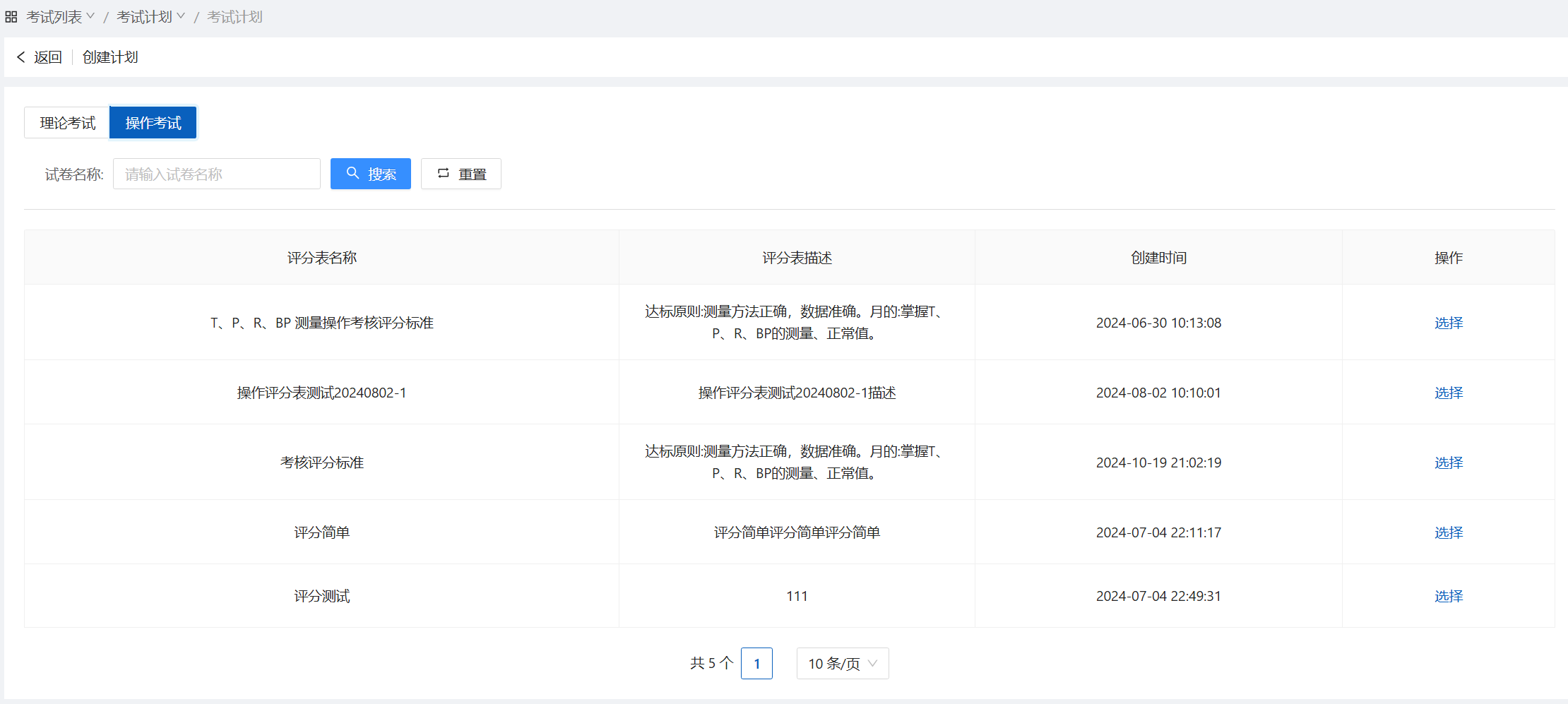Click 选择 in the 评分简单 row
Viewport: 1568px width, 704px height.
1448,532
